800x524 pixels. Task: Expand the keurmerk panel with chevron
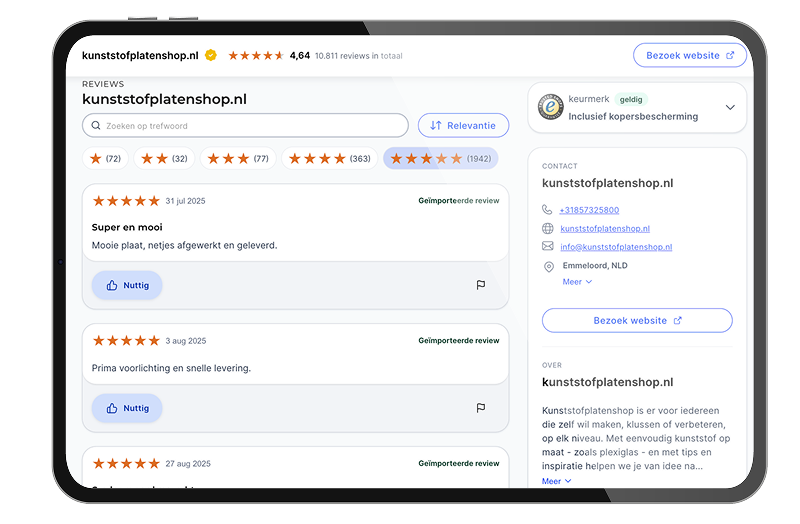click(730, 107)
